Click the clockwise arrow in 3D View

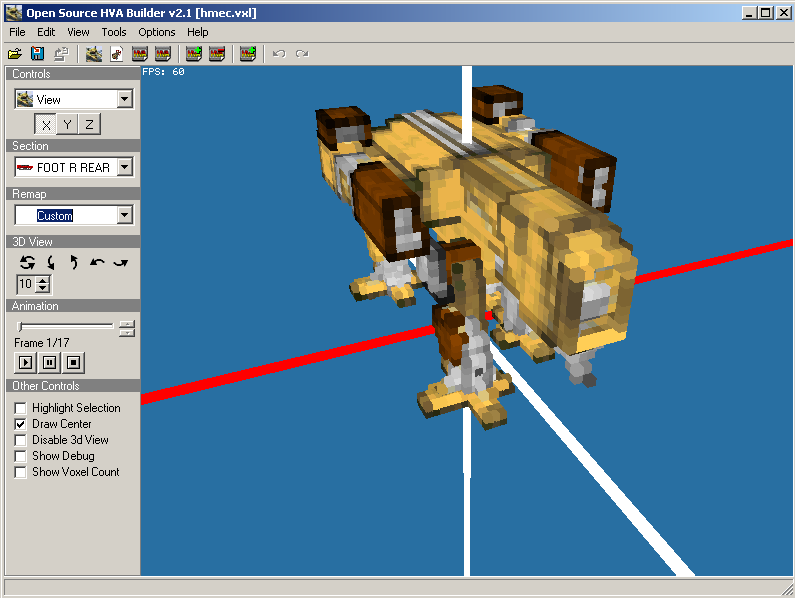[121, 262]
